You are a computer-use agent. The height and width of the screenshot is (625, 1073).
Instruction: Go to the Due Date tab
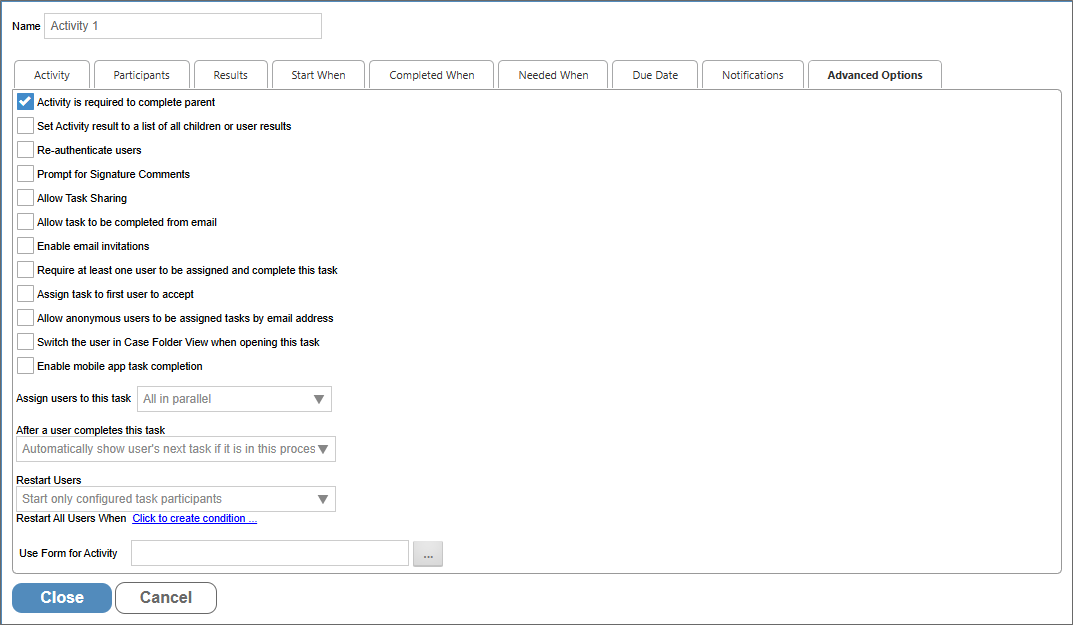pos(655,75)
